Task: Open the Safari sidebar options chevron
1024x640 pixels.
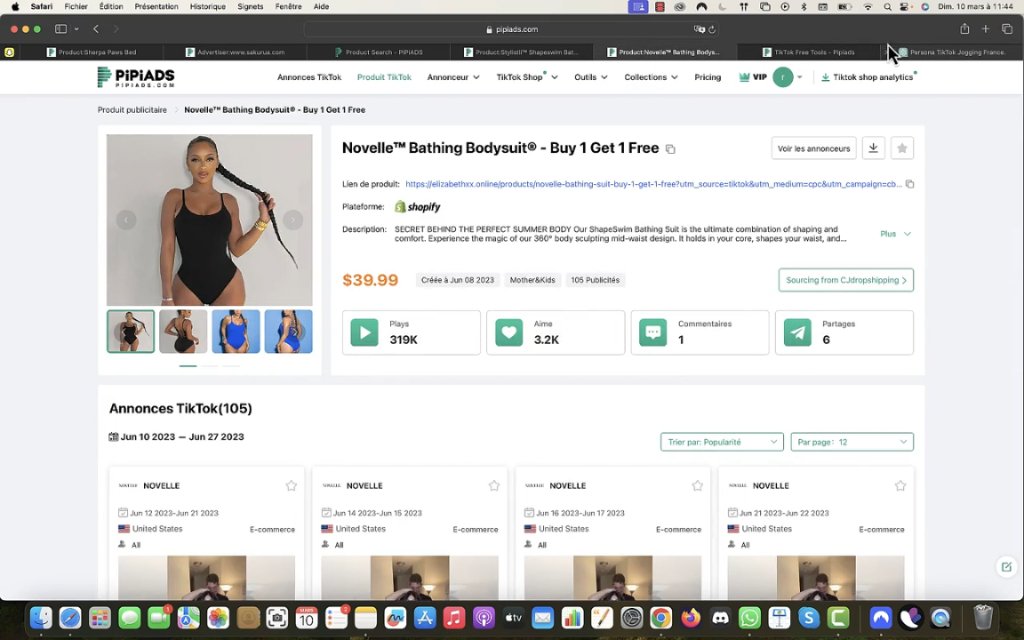Action: 76,29
